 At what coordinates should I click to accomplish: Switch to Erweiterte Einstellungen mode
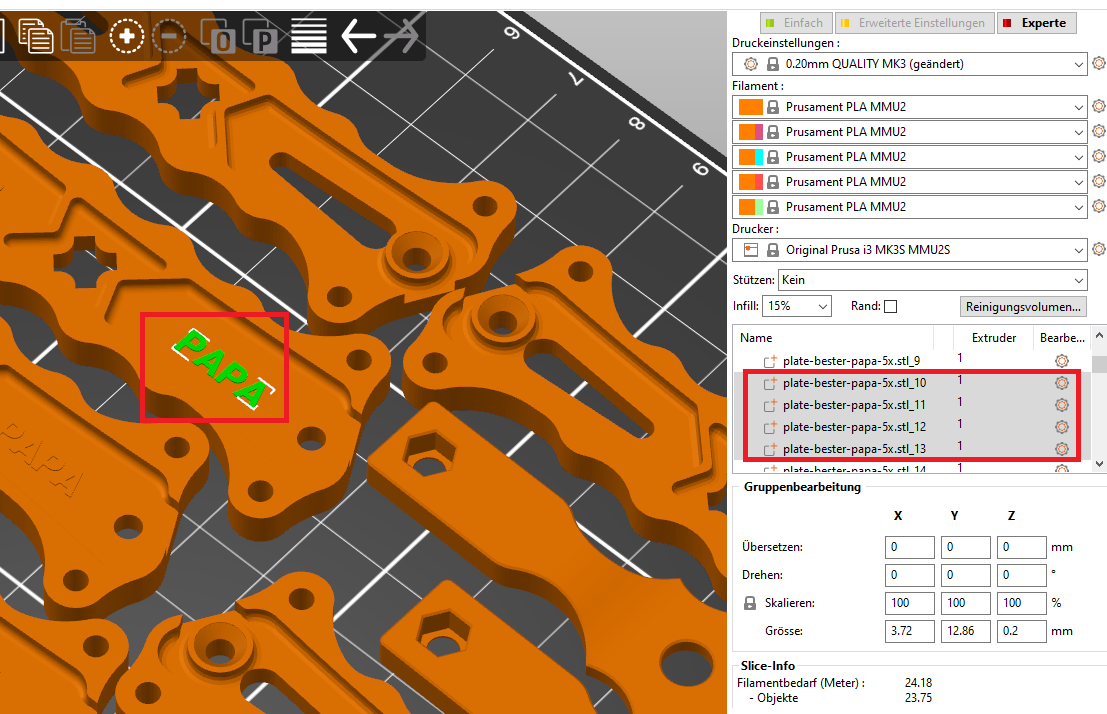914,23
